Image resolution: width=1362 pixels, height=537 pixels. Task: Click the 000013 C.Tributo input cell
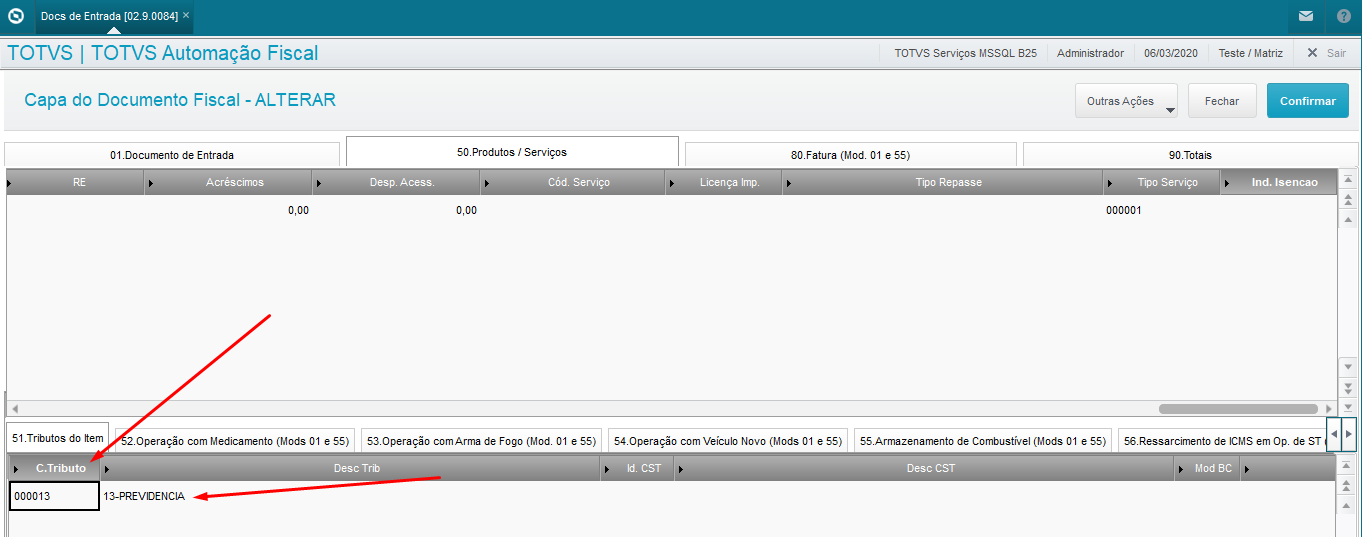[54, 496]
